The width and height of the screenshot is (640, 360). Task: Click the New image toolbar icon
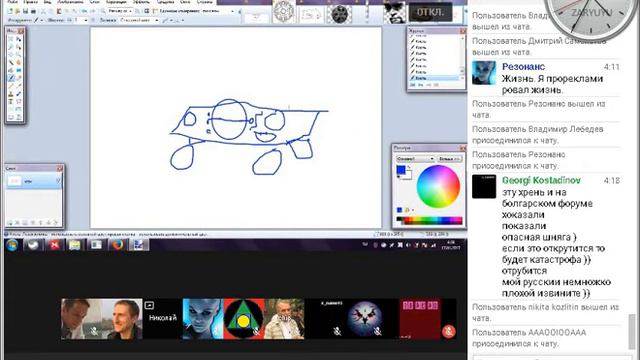click(x=11, y=11)
